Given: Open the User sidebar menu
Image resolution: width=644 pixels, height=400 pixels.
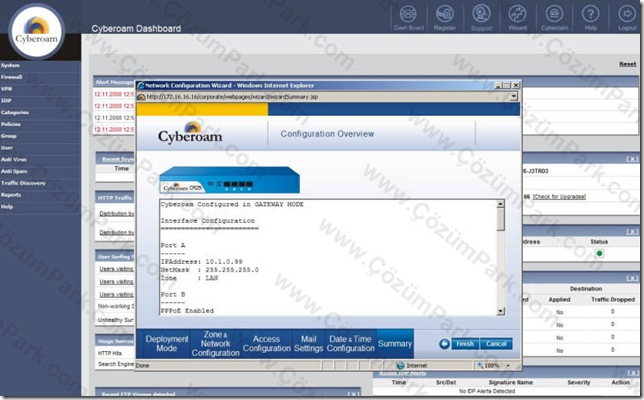Looking at the screenshot, I should point(7,147).
